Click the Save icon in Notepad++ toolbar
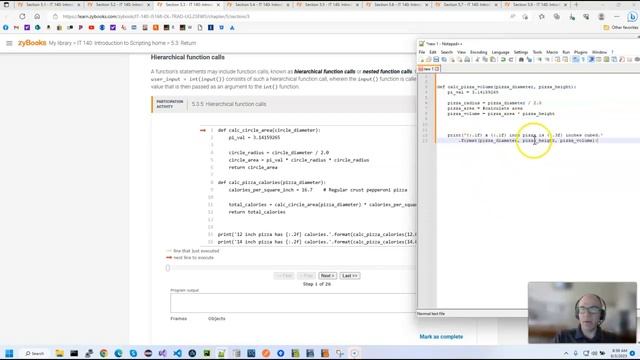The image size is (640, 360). pyautogui.click(x=436, y=60)
